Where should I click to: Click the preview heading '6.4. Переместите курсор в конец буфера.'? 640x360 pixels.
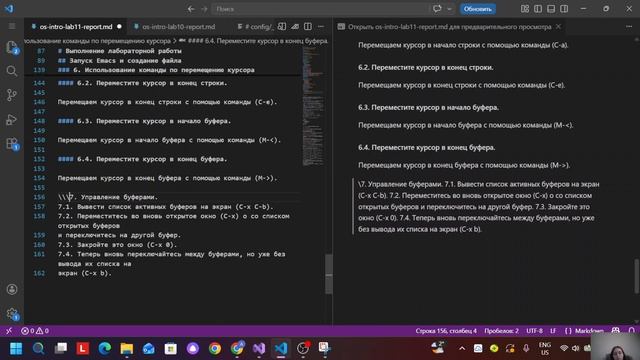427,147
